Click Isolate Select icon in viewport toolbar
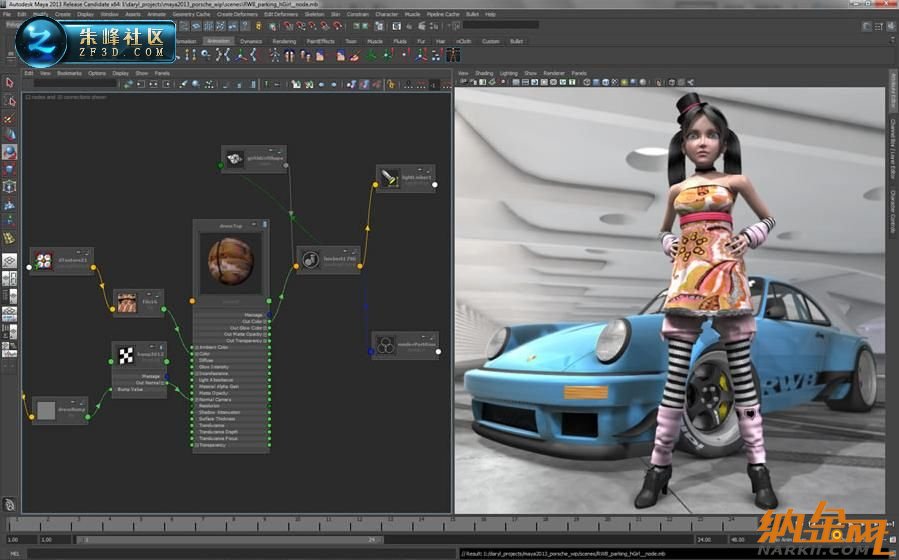Screen dimensions: 899x560 659,82
